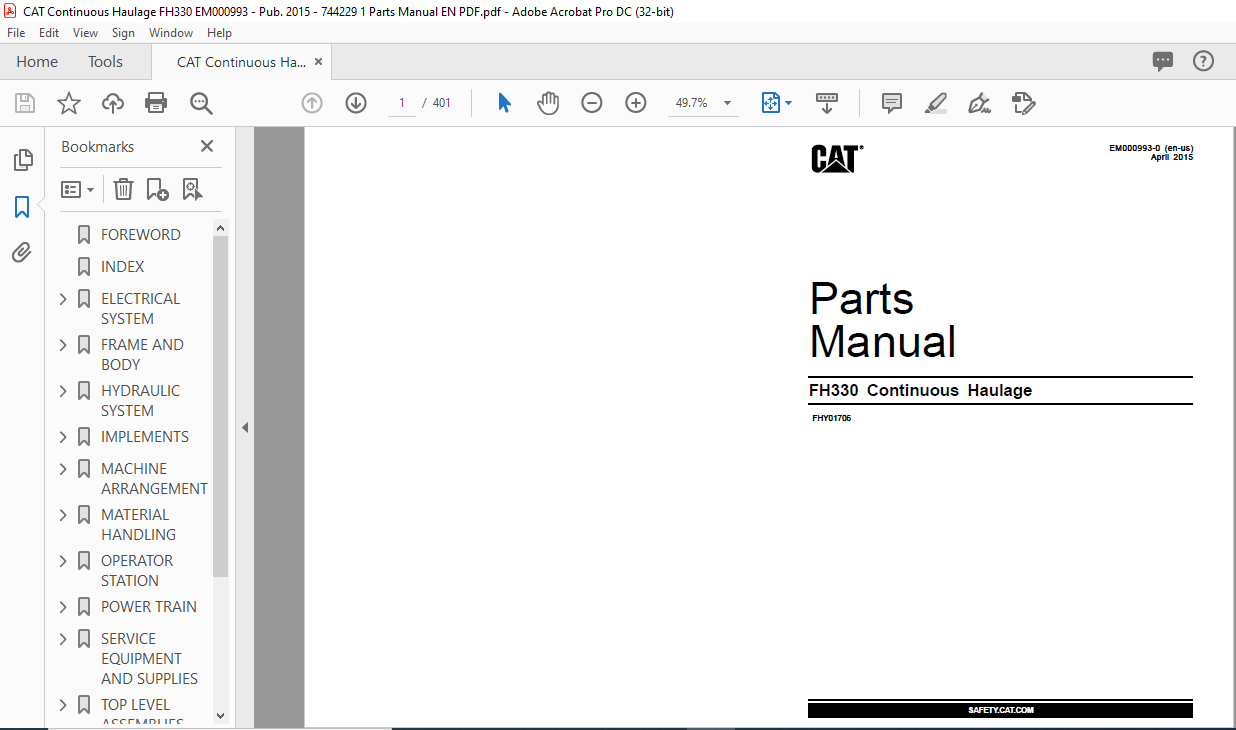Expand MATERIAL HANDLING bookmark
Screen dimensions: 1236x730
point(63,515)
